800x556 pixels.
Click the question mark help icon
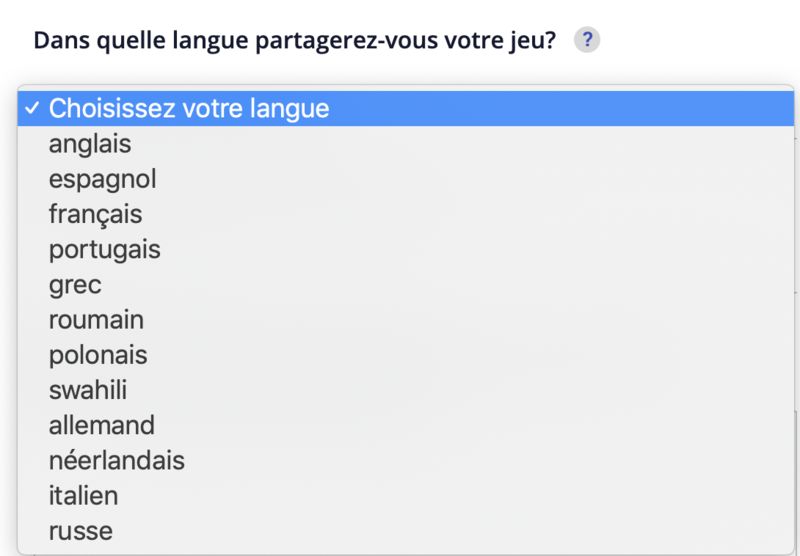[x=587, y=41]
